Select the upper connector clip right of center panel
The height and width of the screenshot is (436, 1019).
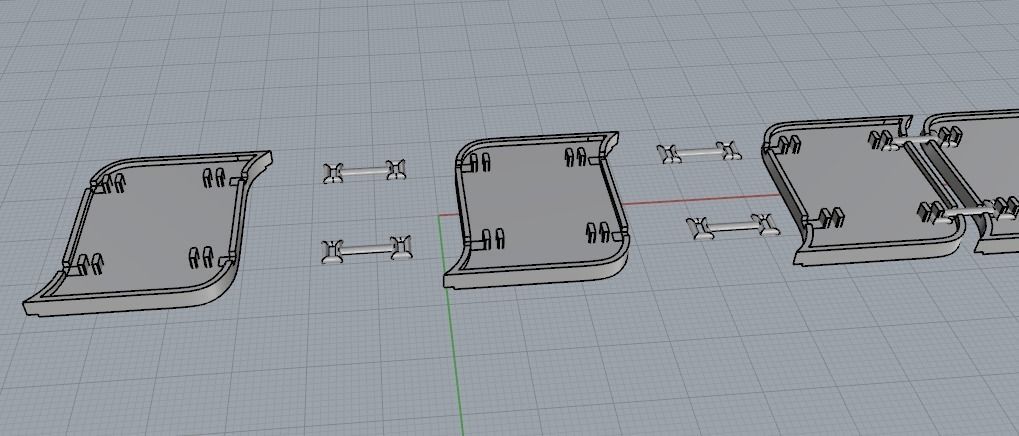coord(699,152)
